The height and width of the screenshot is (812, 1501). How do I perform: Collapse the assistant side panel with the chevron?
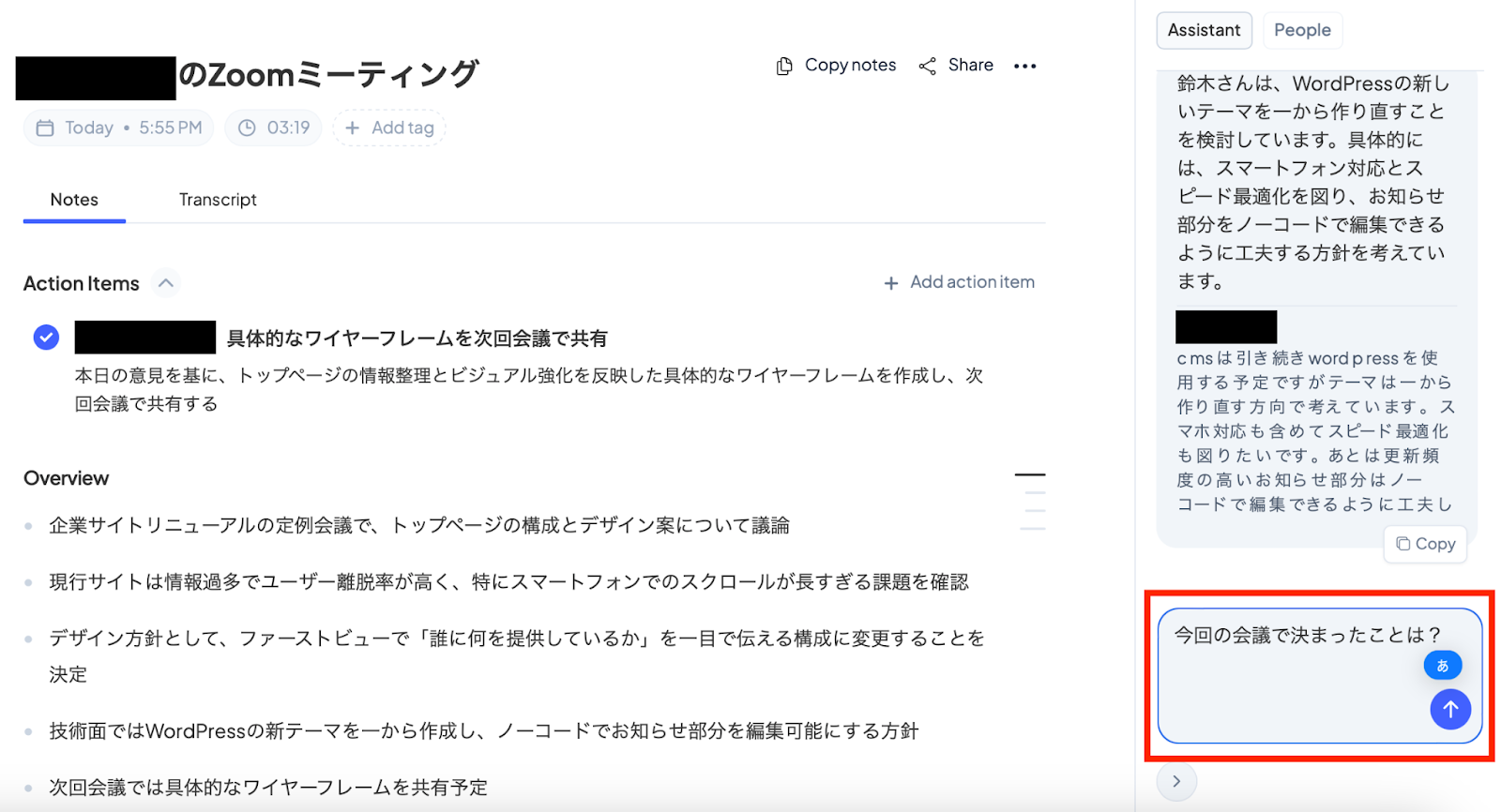click(x=1176, y=781)
